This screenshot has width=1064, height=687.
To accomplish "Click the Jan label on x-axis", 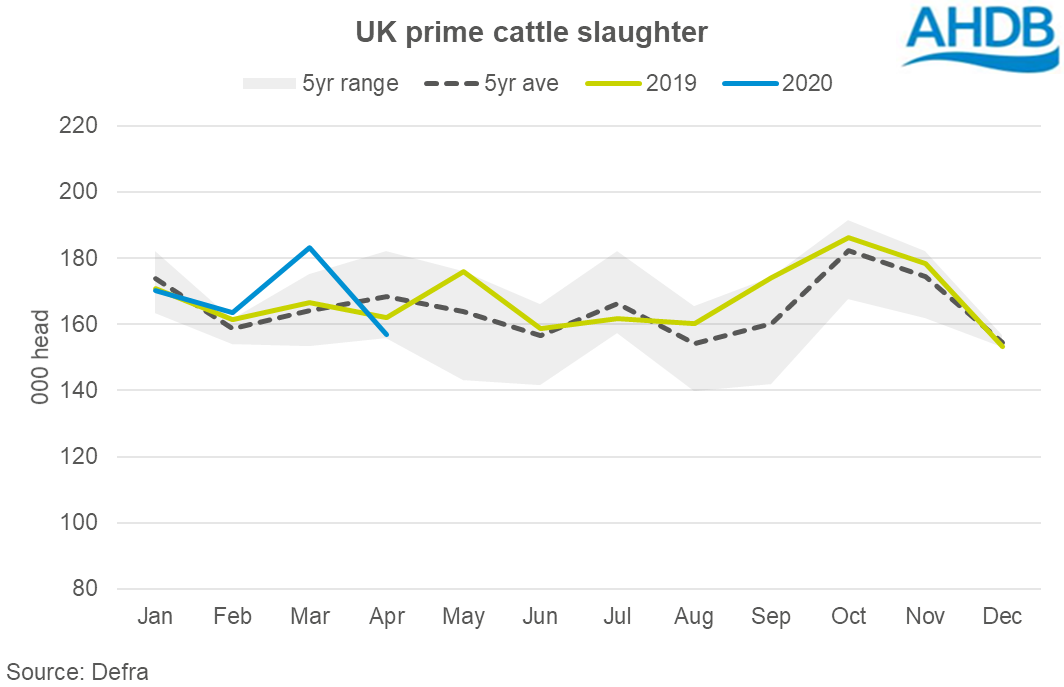I will coord(155,616).
